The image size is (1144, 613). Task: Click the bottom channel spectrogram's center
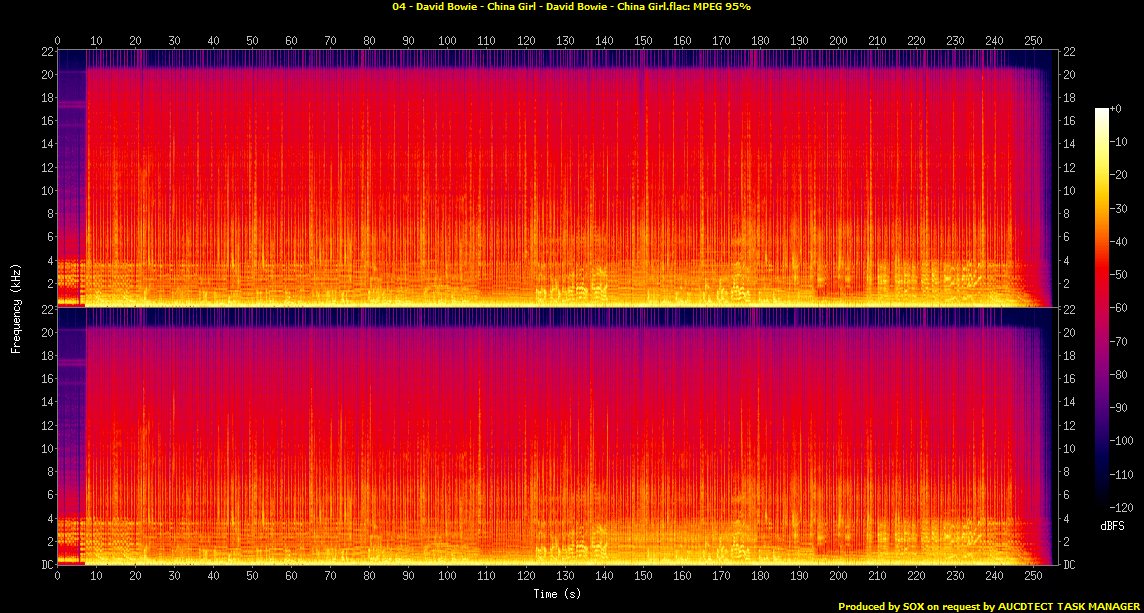coord(556,436)
